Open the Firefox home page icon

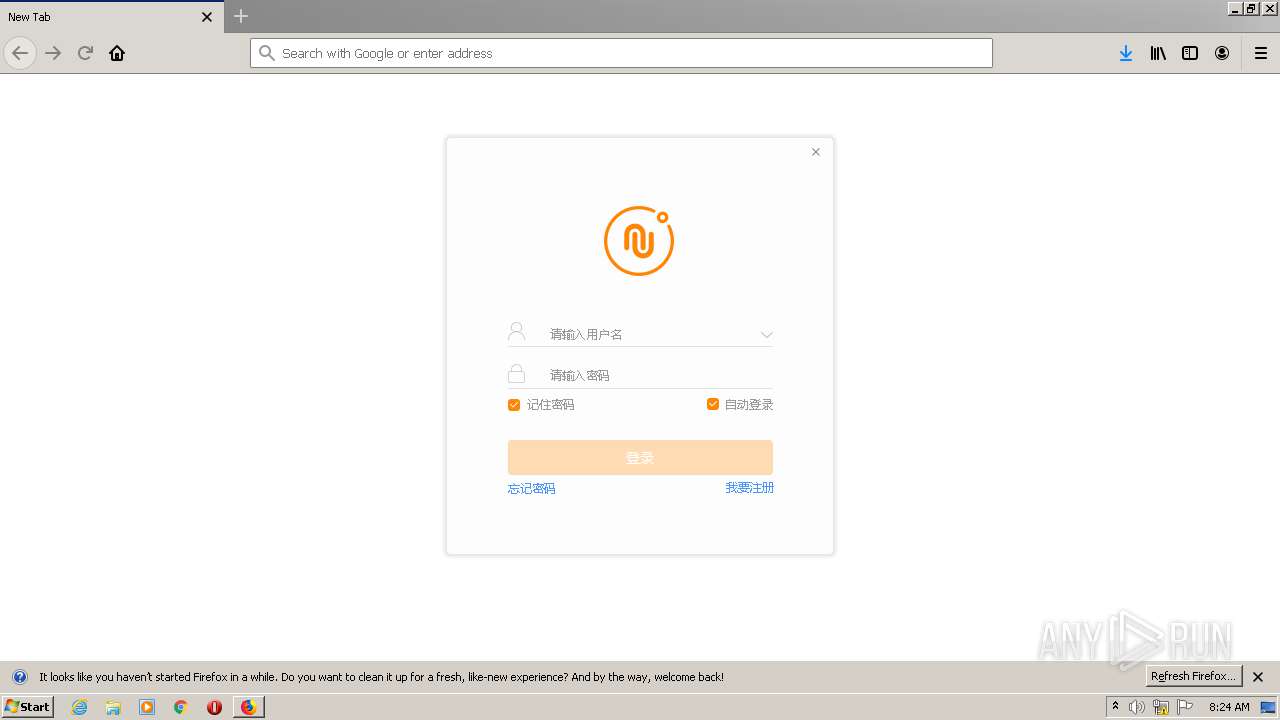pos(117,53)
